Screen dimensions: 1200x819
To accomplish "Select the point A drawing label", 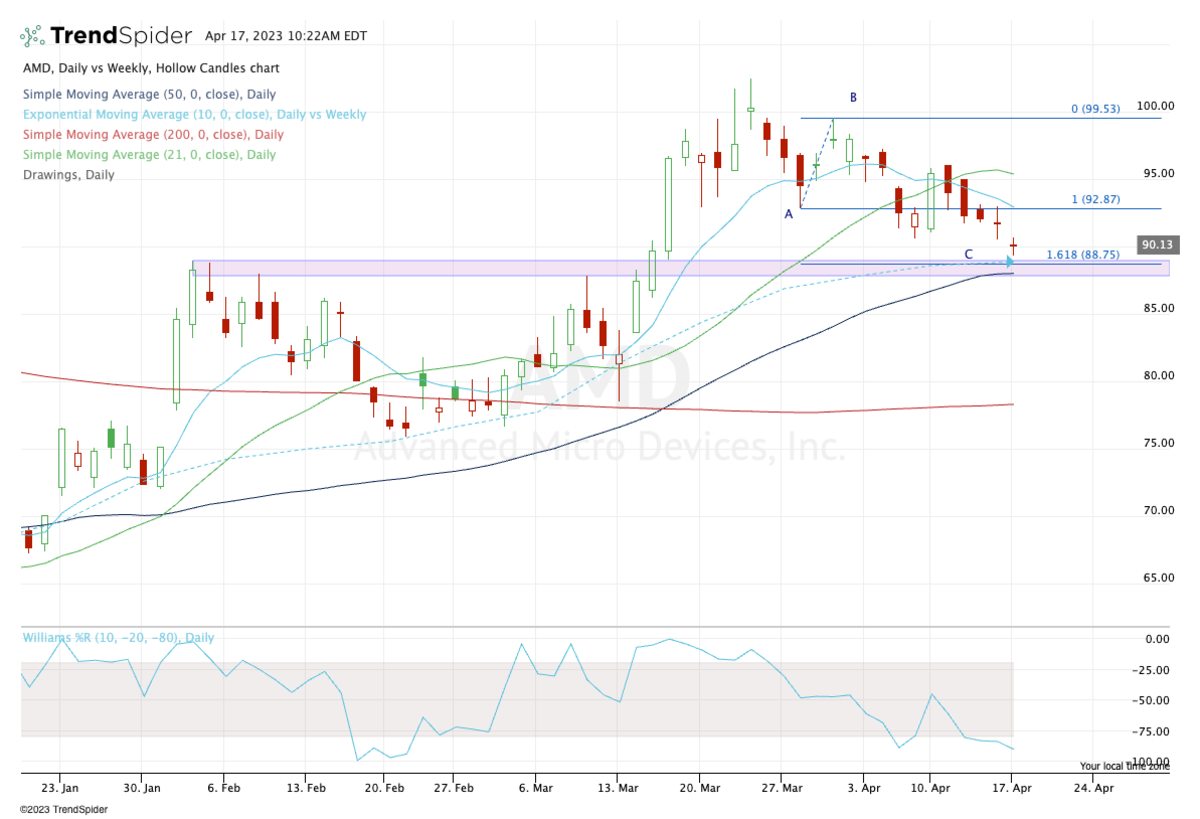I will tap(788, 213).
